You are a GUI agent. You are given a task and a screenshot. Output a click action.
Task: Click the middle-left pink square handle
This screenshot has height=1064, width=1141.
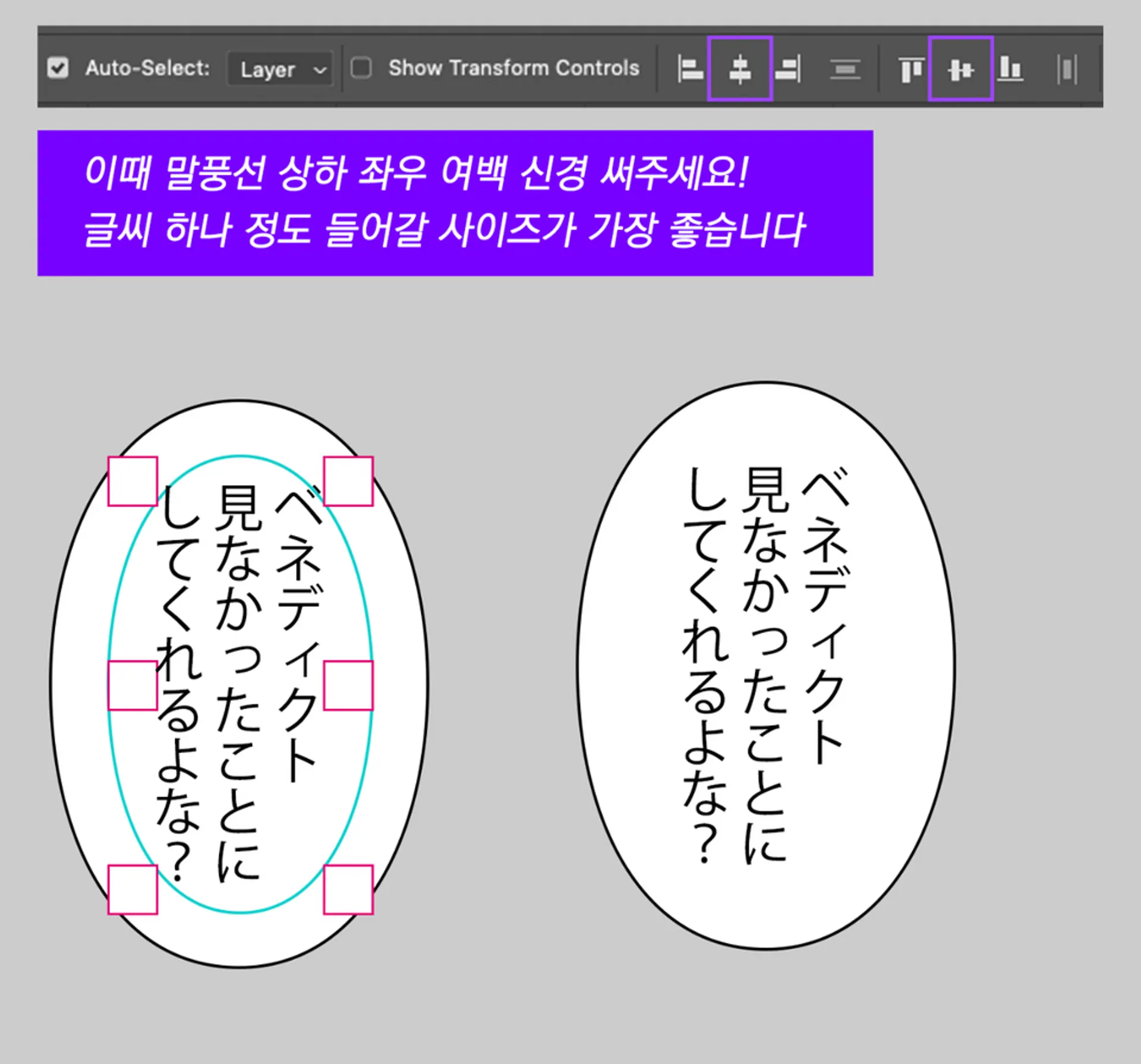coord(133,685)
